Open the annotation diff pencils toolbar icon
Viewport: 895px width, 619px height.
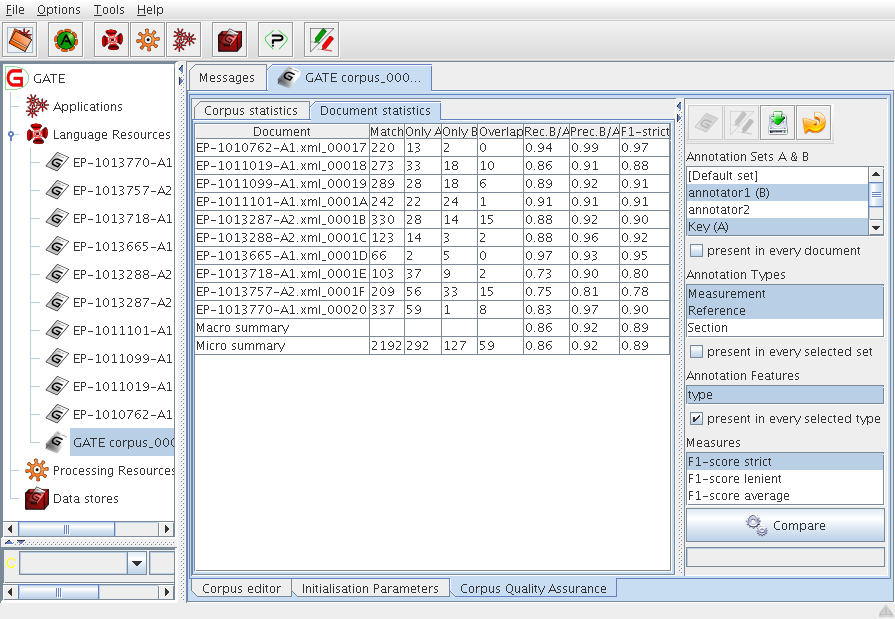pos(321,40)
